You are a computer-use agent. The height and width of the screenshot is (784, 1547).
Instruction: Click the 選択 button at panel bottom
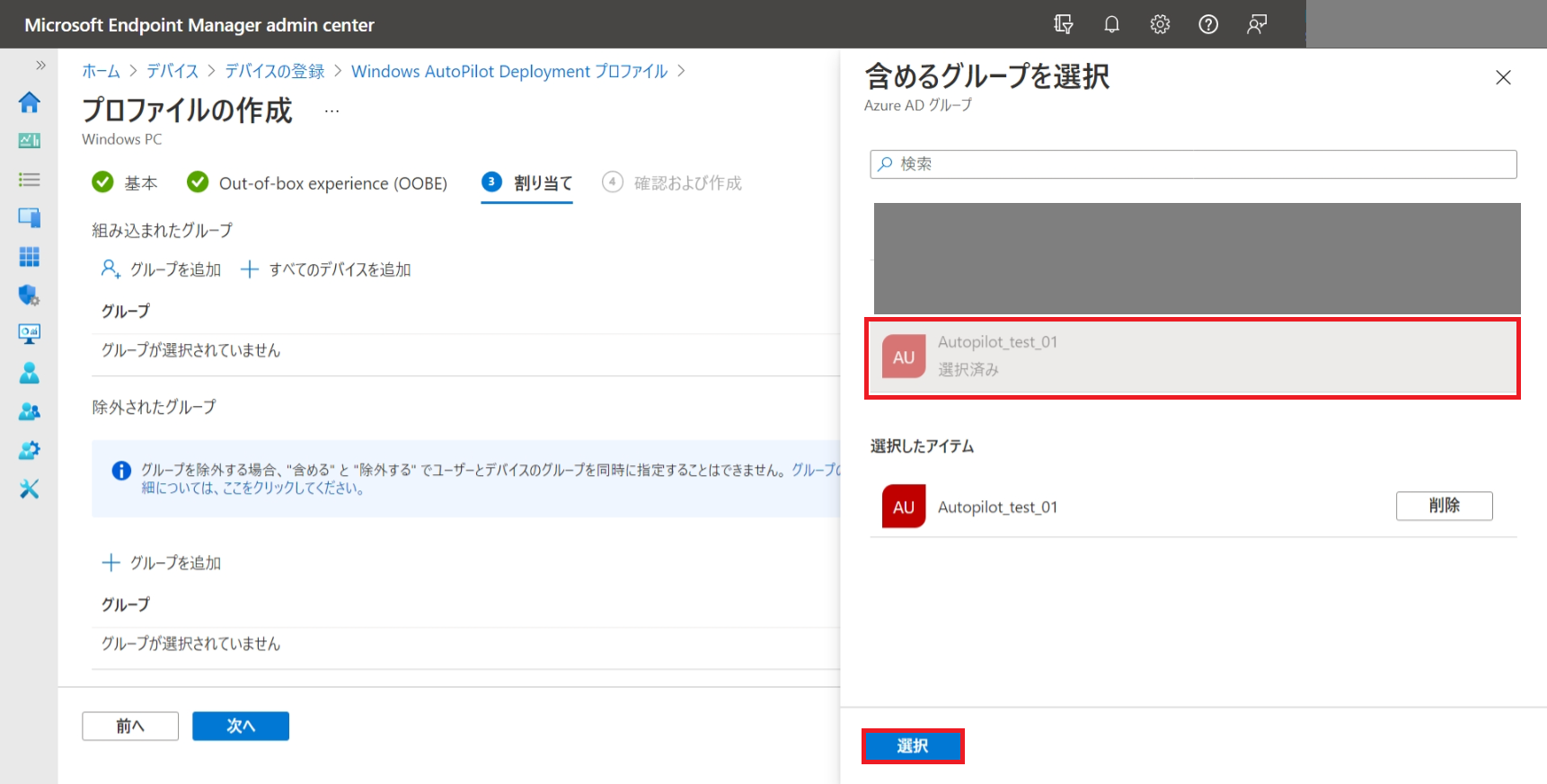point(913,746)
